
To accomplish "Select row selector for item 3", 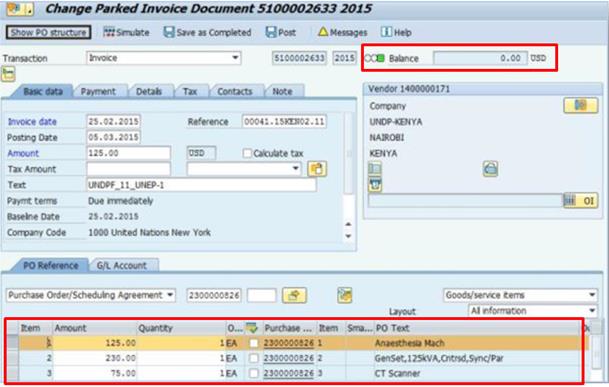I will 12,373.
